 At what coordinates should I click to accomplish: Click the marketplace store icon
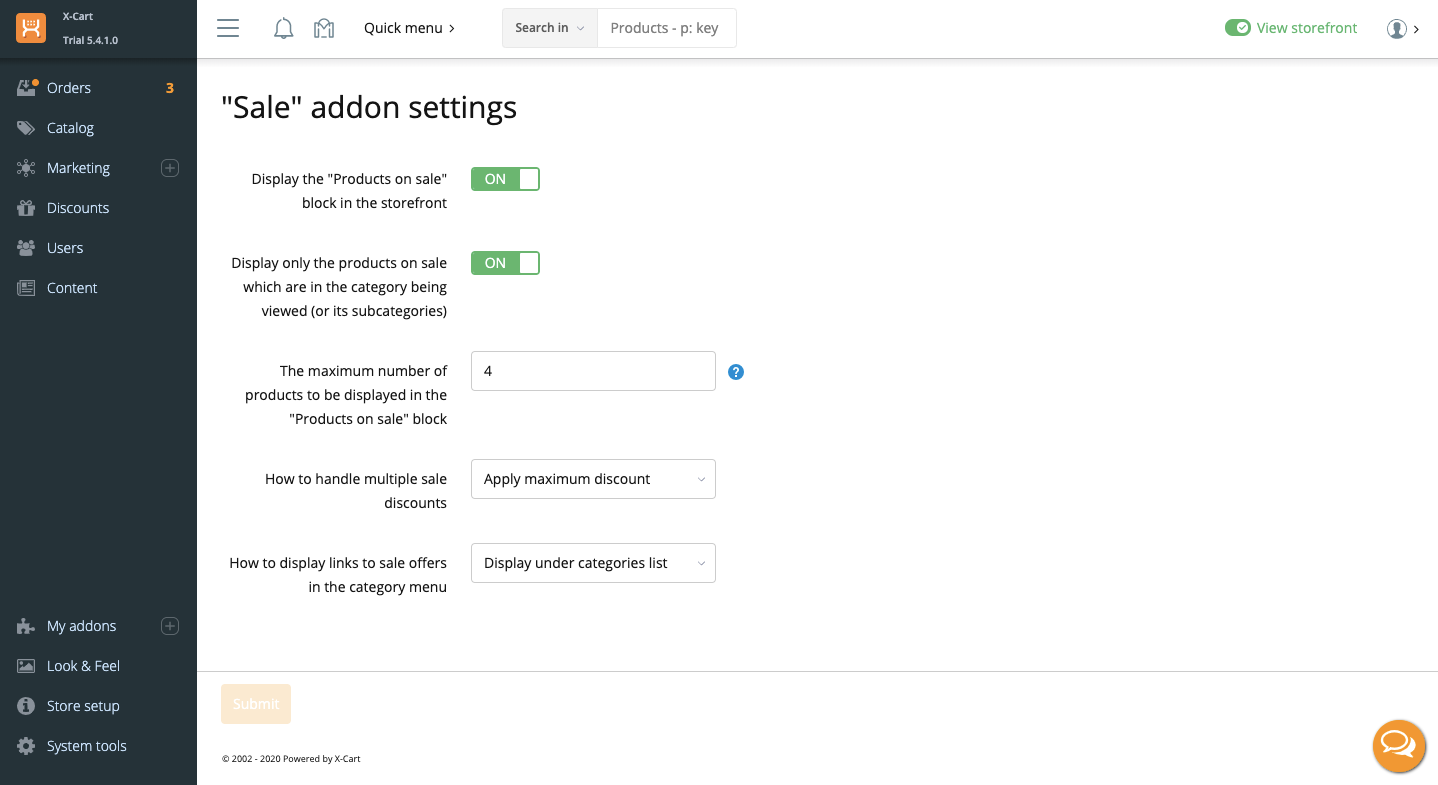(323, 28)
